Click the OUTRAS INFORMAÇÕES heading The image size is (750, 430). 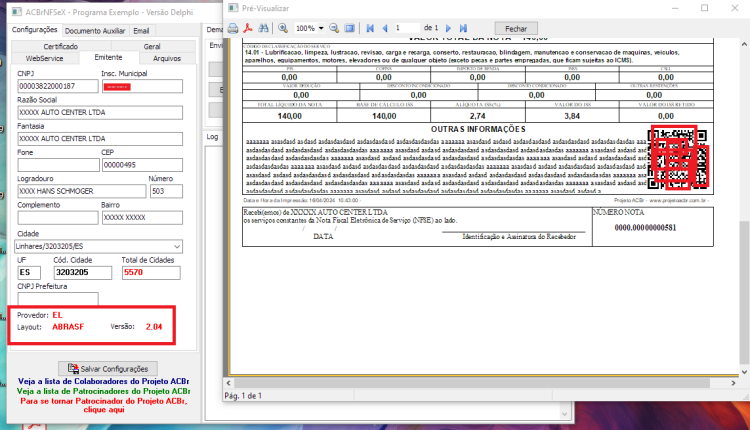tap(478, 129)
